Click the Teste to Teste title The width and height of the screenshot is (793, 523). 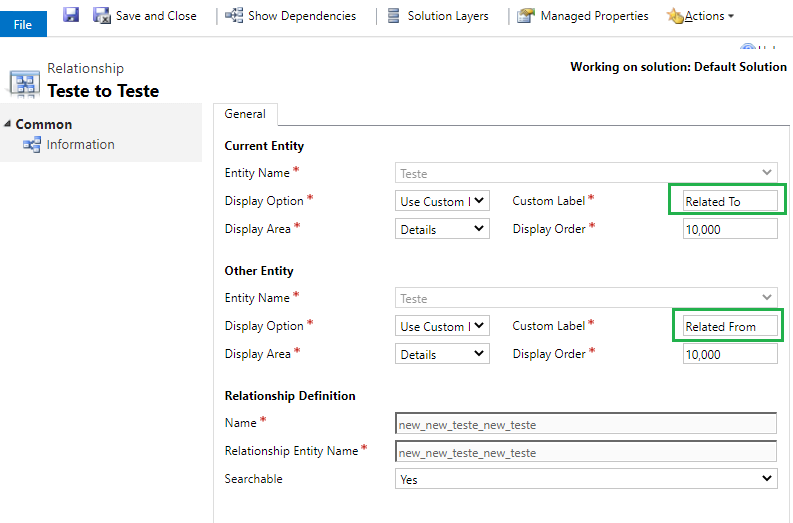103,91
